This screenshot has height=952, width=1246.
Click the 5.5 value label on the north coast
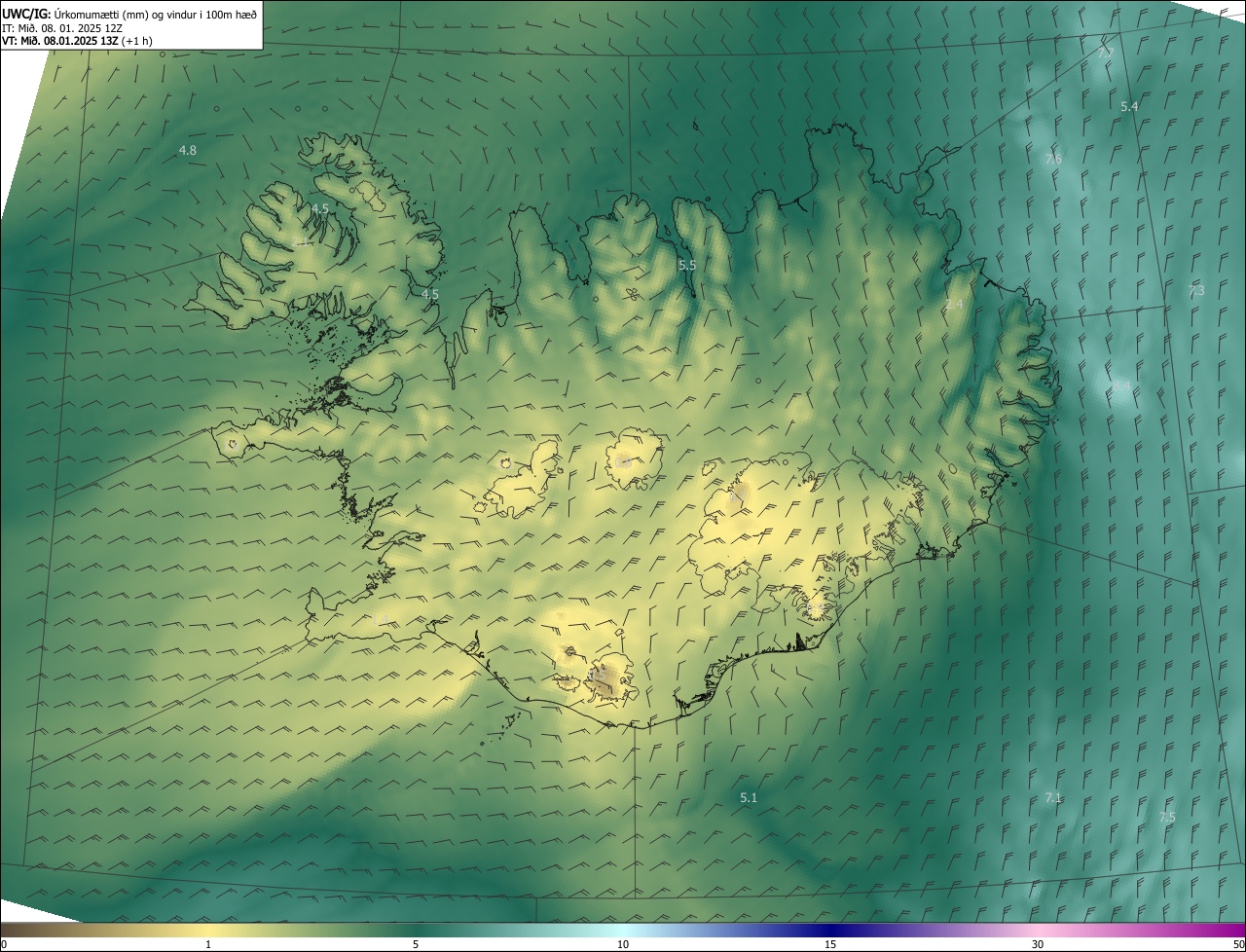coord(687,265)
